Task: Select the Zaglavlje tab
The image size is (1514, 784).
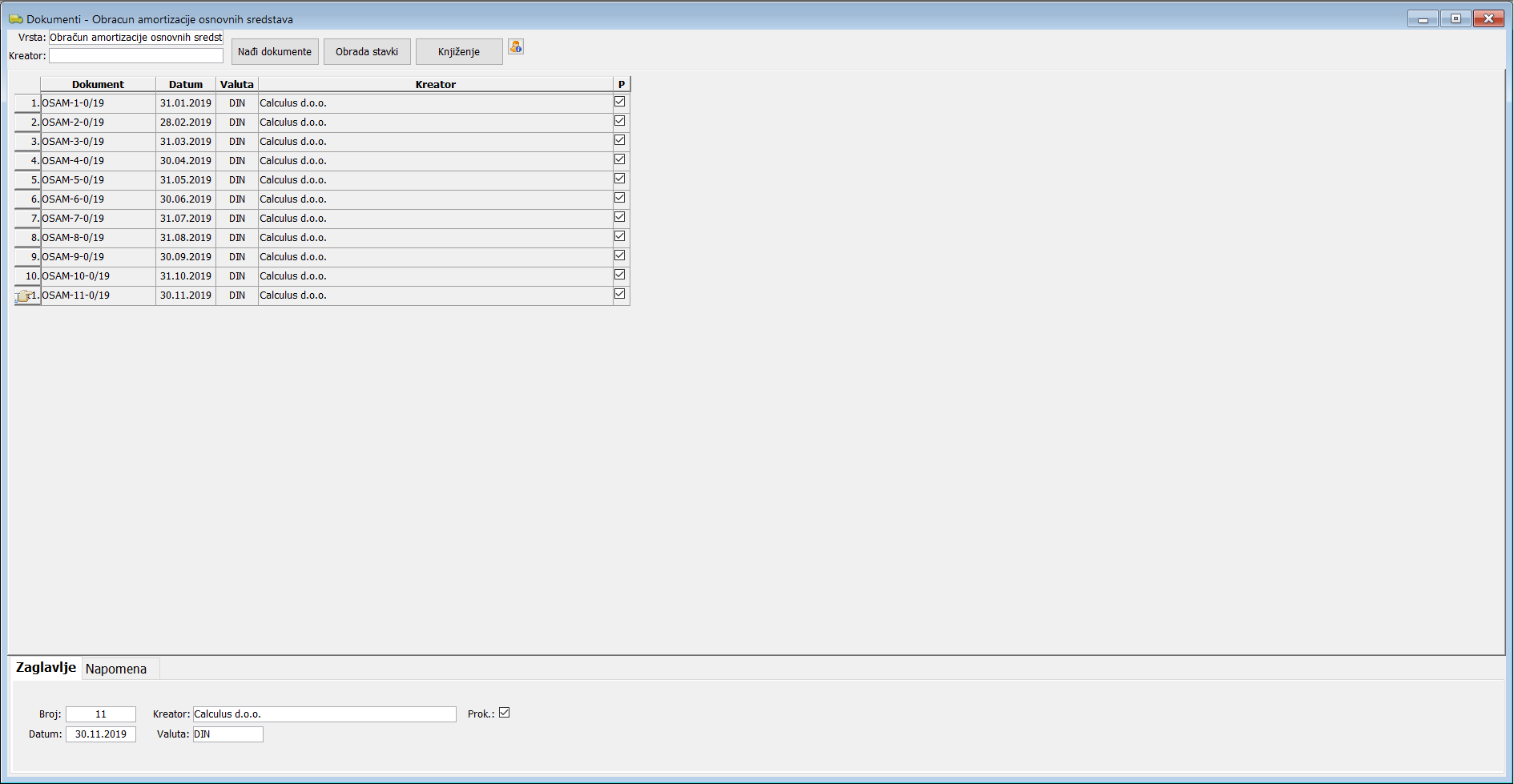Action: 46,668
